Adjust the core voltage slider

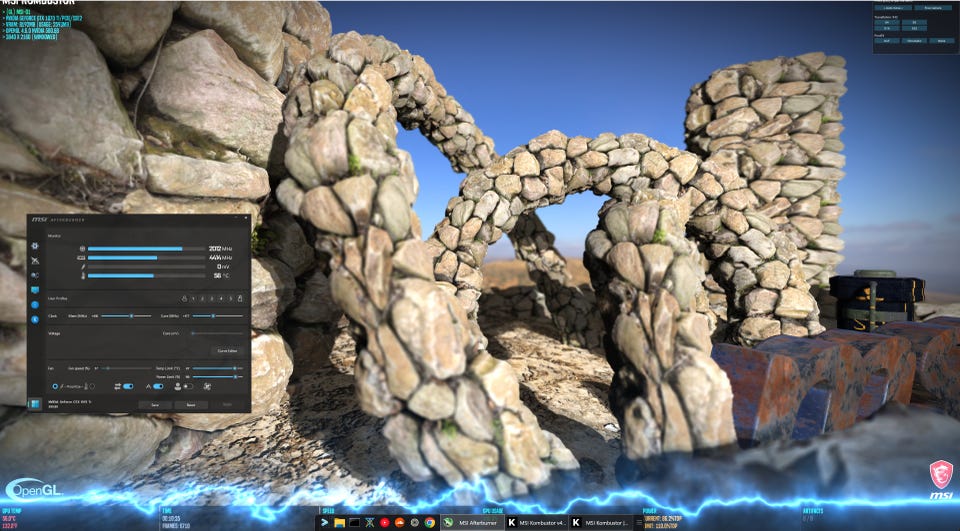tap(217, 334)
